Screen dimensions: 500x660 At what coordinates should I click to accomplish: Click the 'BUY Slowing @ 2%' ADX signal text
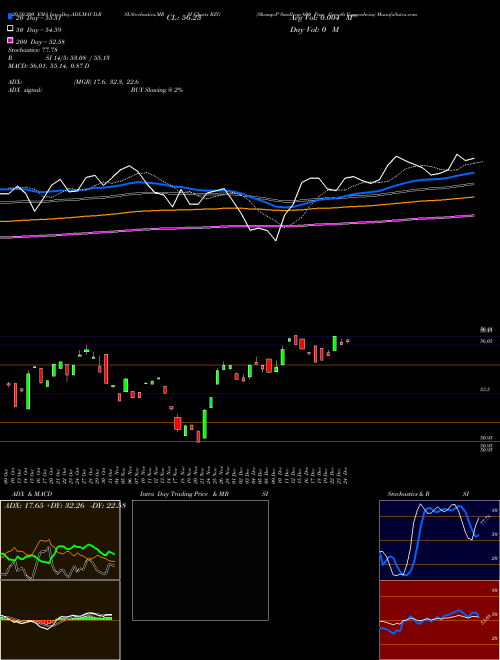click(157, 90)
